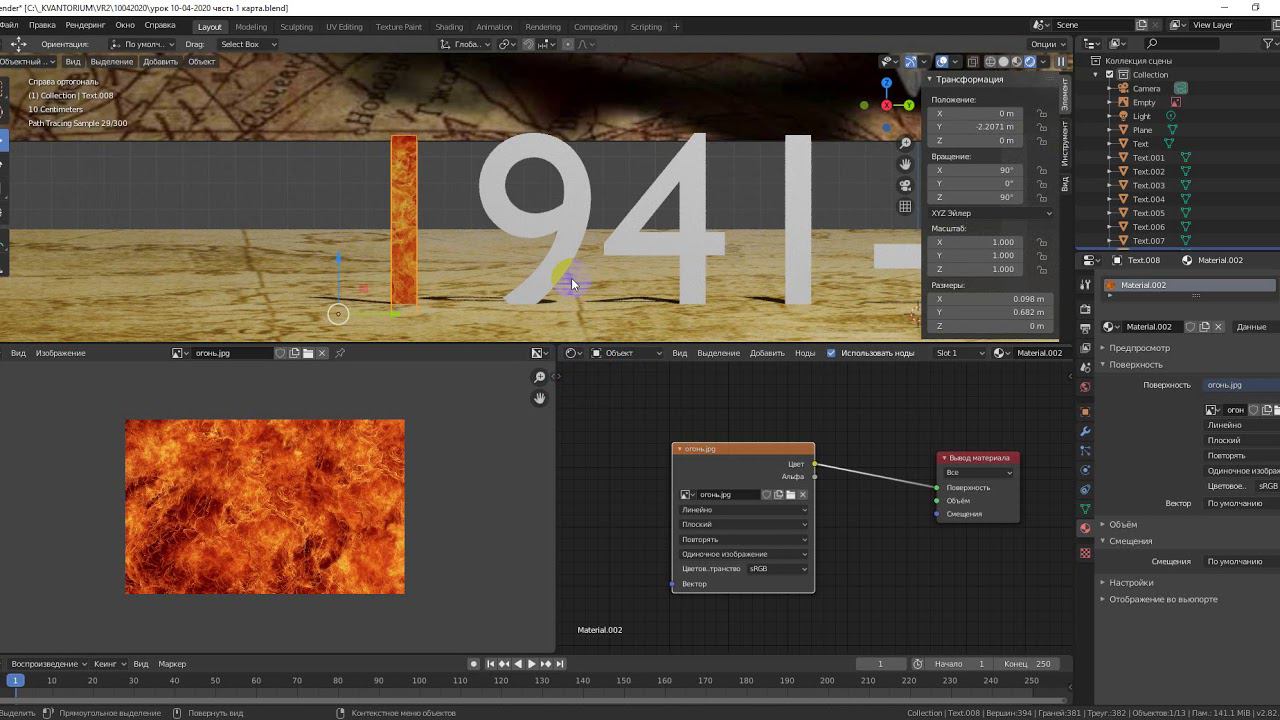The height and width of the screenshot is (720, 1280).
Task: Click frame 100 on the timeline ruler
Action: pos(419,681)
